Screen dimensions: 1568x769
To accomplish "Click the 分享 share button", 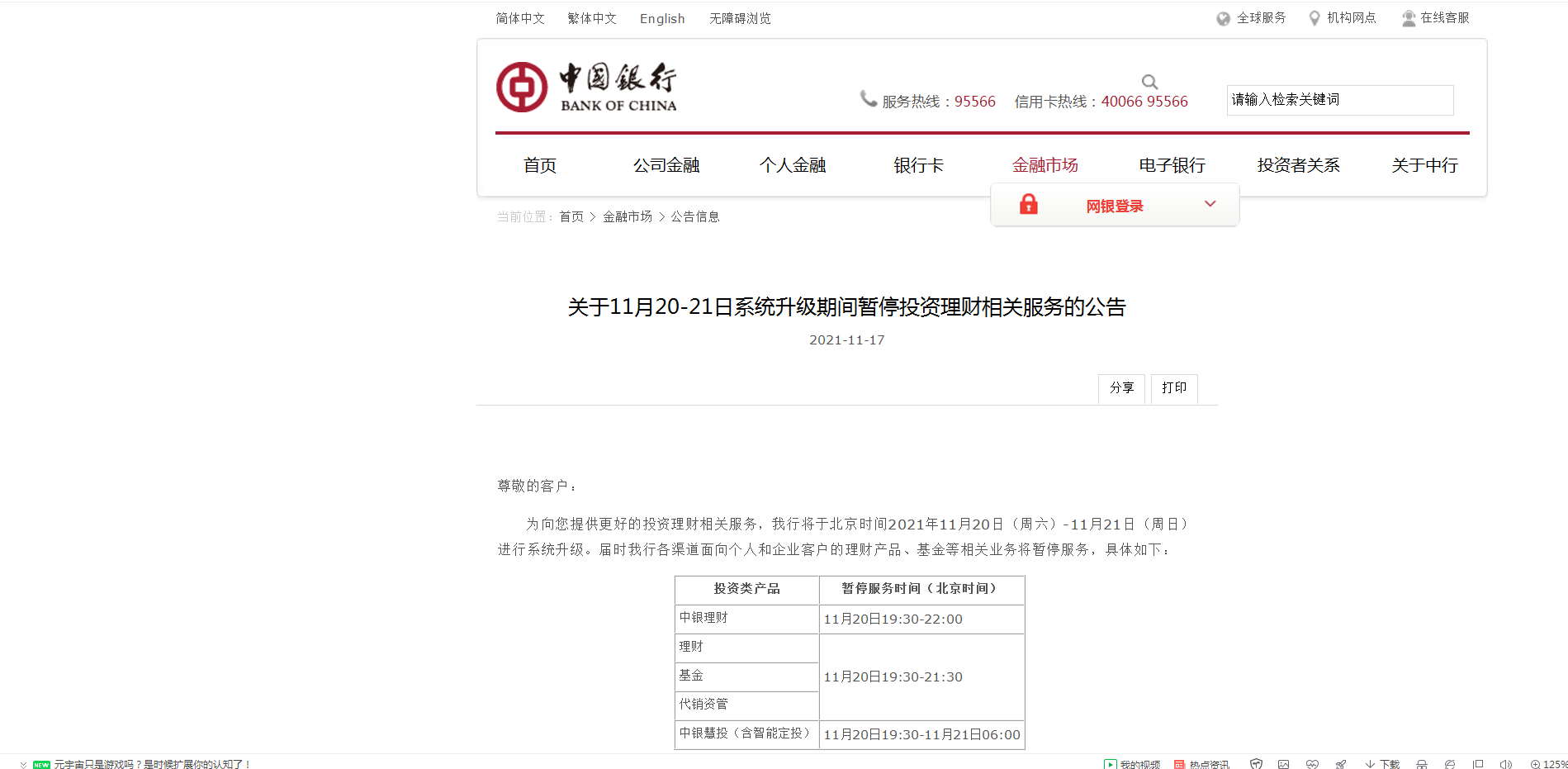I will coord(1121,388).
